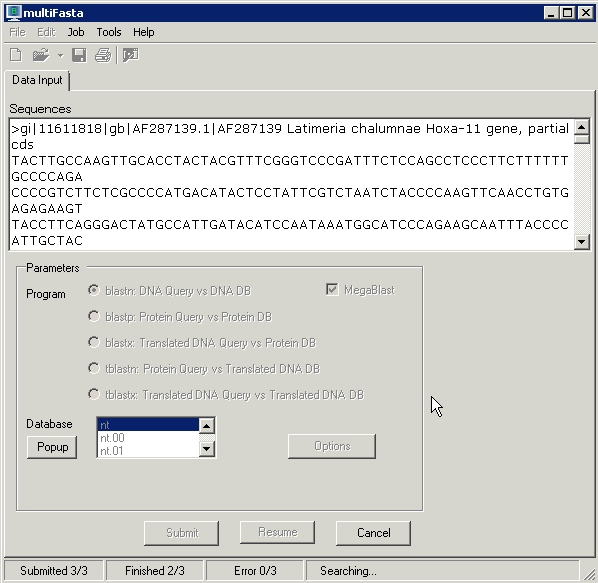Select nt.00 in the database list
The image size is (598, 583).
click(148, 438)
